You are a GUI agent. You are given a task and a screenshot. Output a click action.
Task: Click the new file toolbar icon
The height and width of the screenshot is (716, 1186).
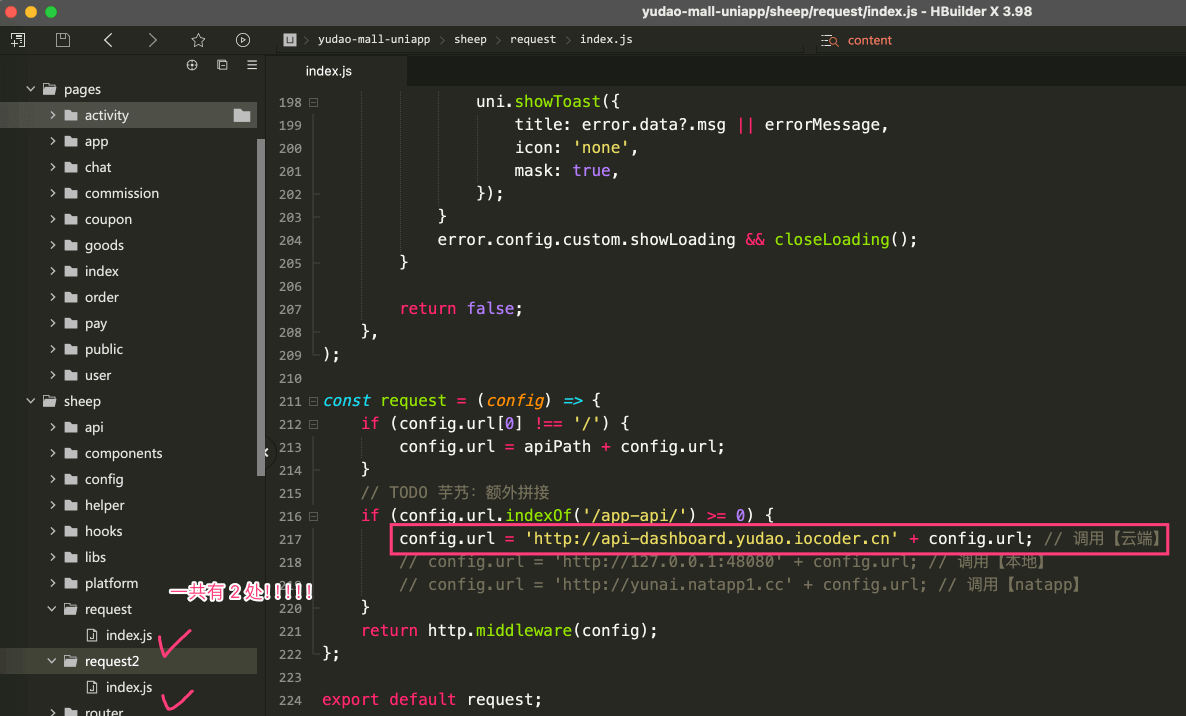pos(18,40)
